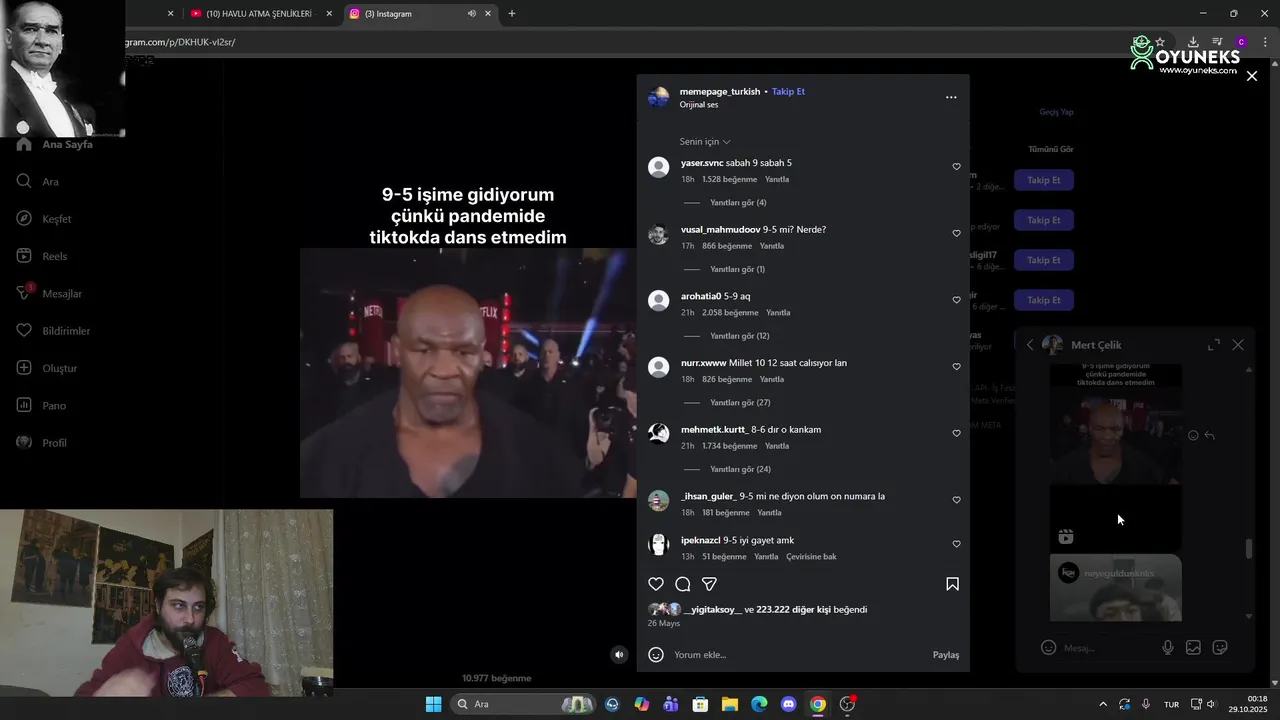Close the Mert Çelik chat popup
The image size is (1280, 720).
click(1238, 345)
